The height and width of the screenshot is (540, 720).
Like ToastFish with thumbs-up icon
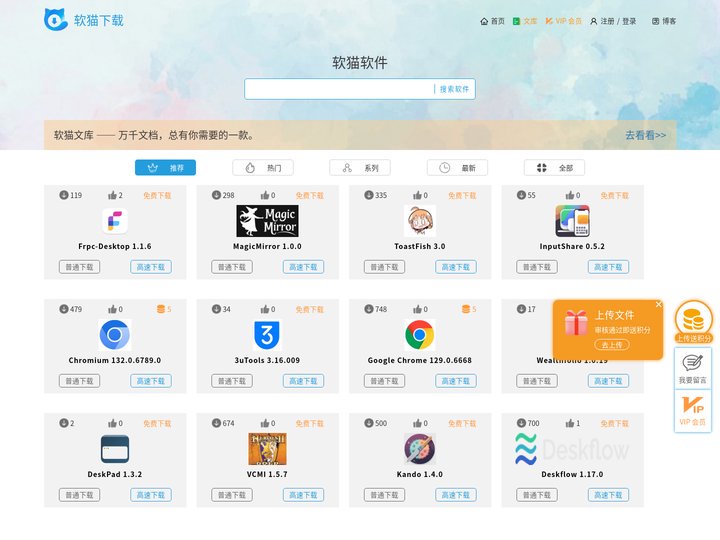pyautogui.click(x=417, y=196)
